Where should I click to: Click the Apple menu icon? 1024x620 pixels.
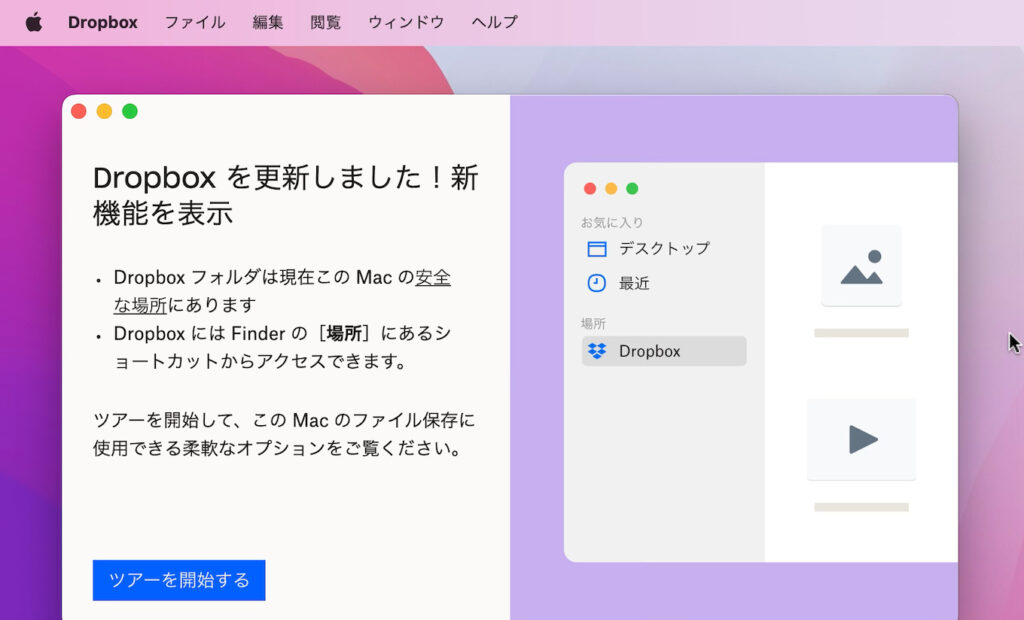point(35,21)
